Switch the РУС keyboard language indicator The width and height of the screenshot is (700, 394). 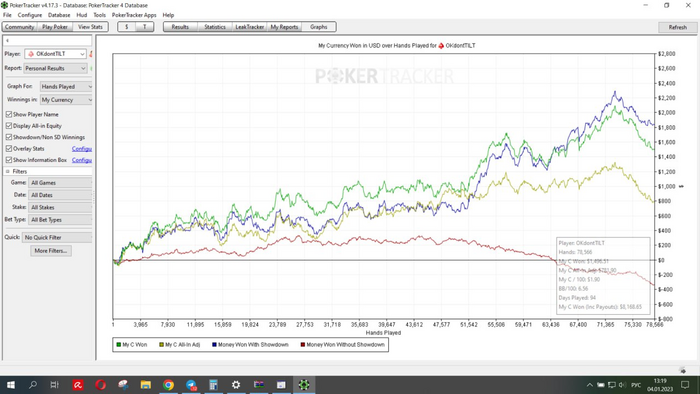[636, 385]
